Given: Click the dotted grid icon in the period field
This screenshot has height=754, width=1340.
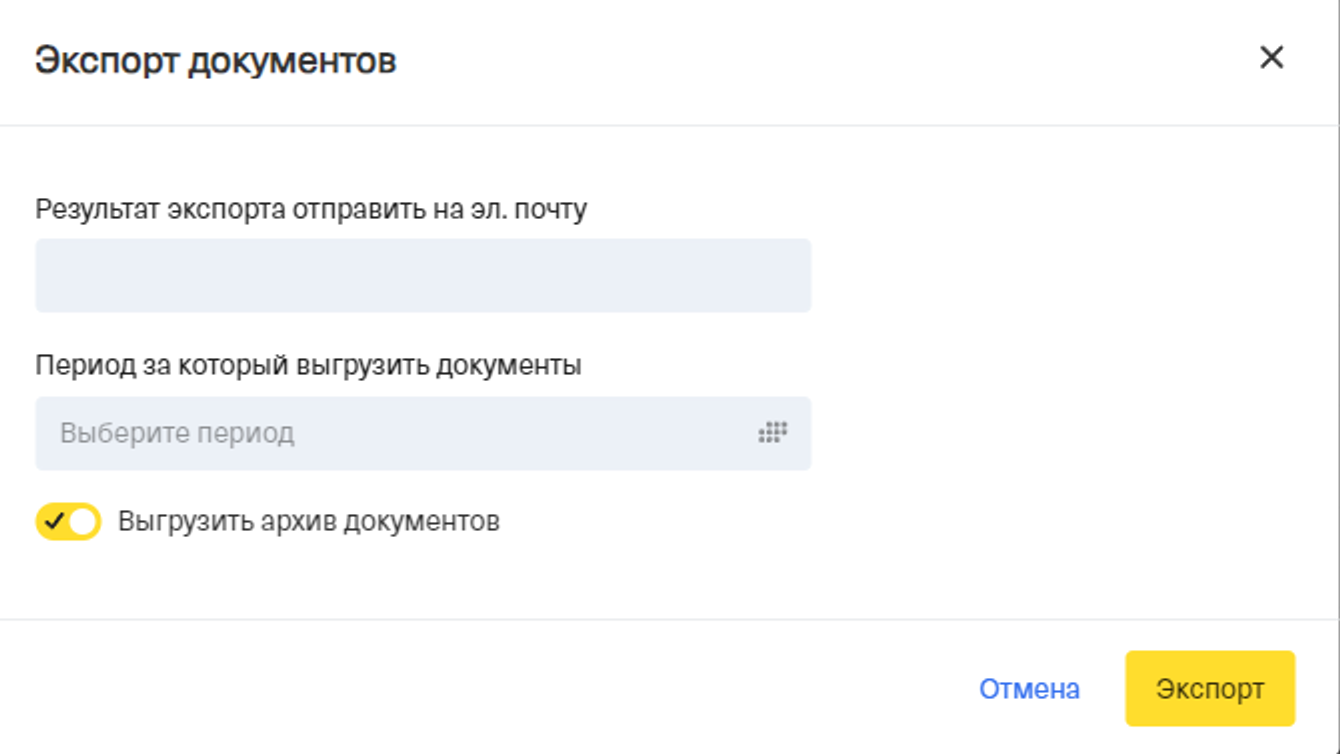Looking at the screenshot, I should point(772,433).
